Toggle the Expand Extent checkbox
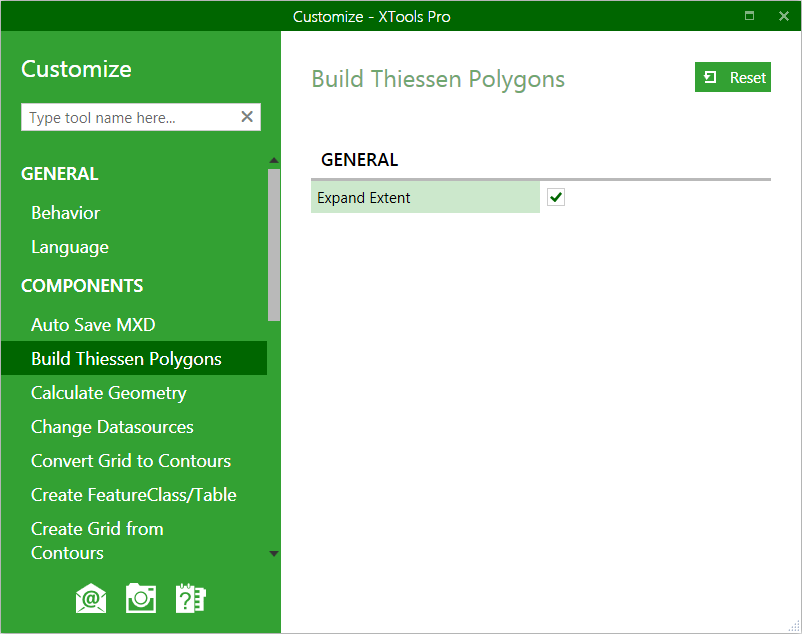Image resolution: width=802 pixels, height=634 pixels. click(555, 197)
